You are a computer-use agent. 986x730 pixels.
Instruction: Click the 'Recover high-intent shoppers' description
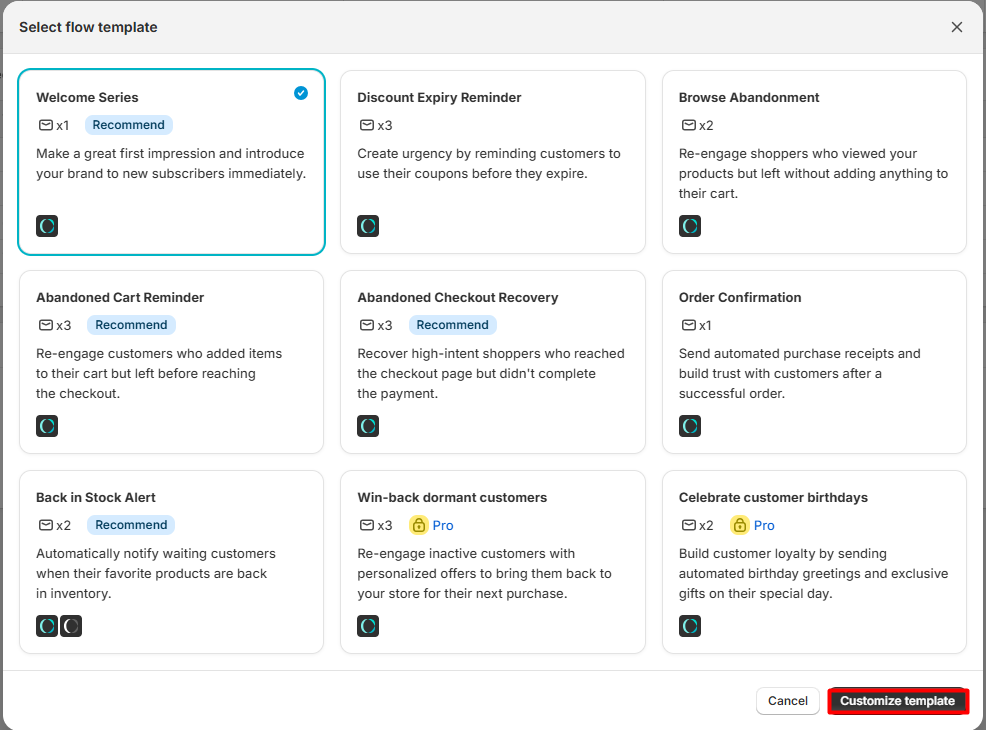[491, 373]
